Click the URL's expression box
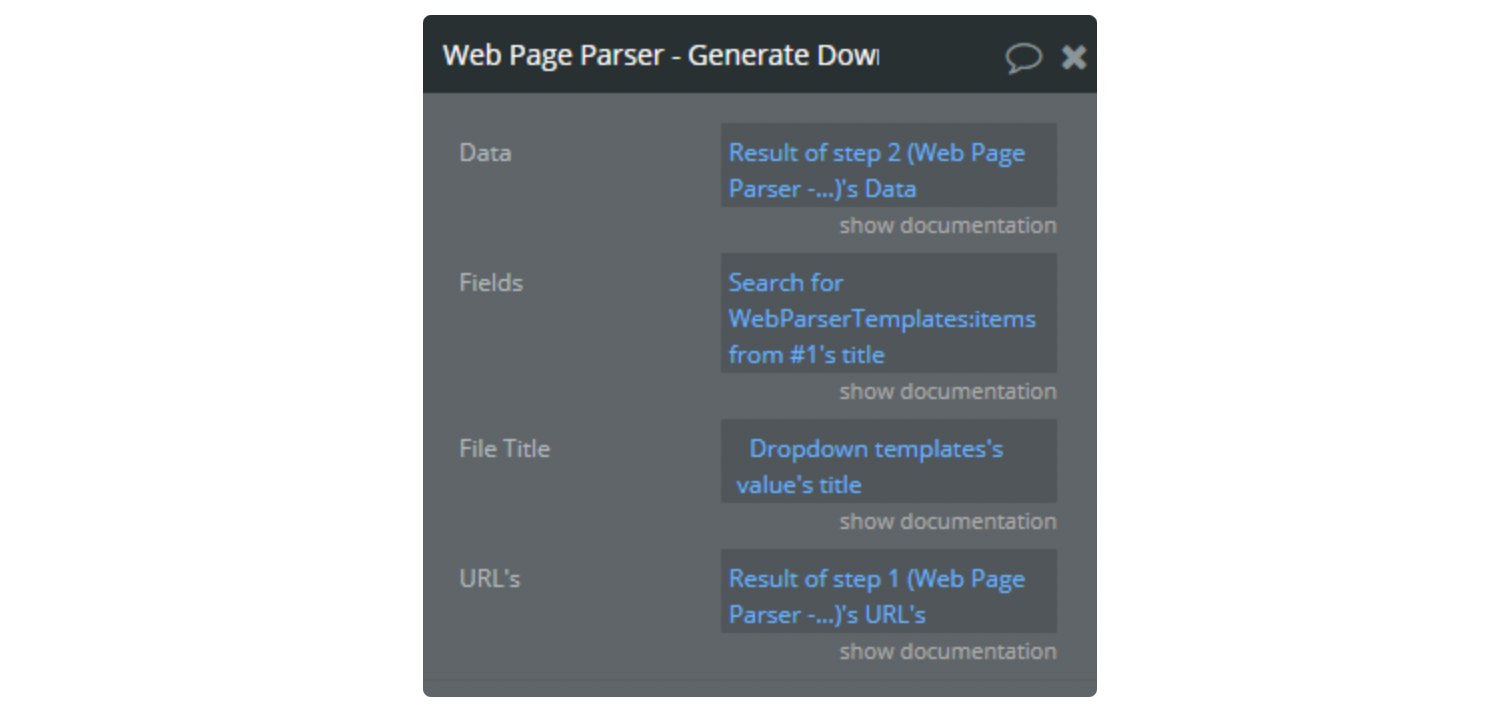 click(888, 591)
